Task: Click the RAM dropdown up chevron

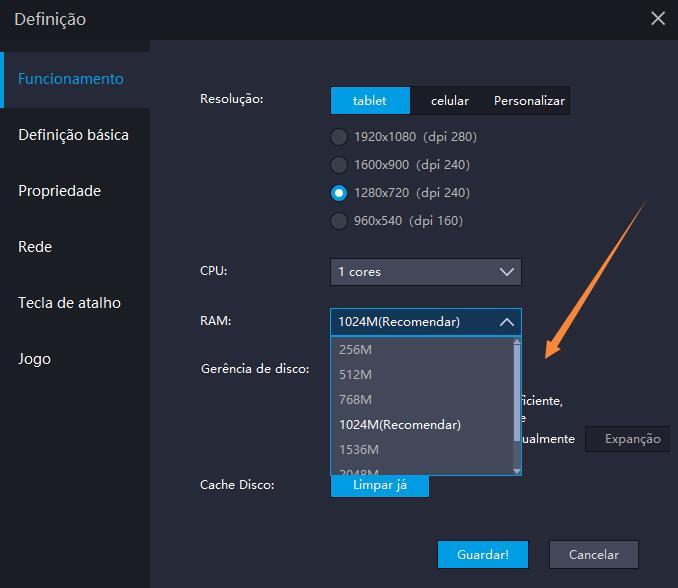Action: coord(506,322)
